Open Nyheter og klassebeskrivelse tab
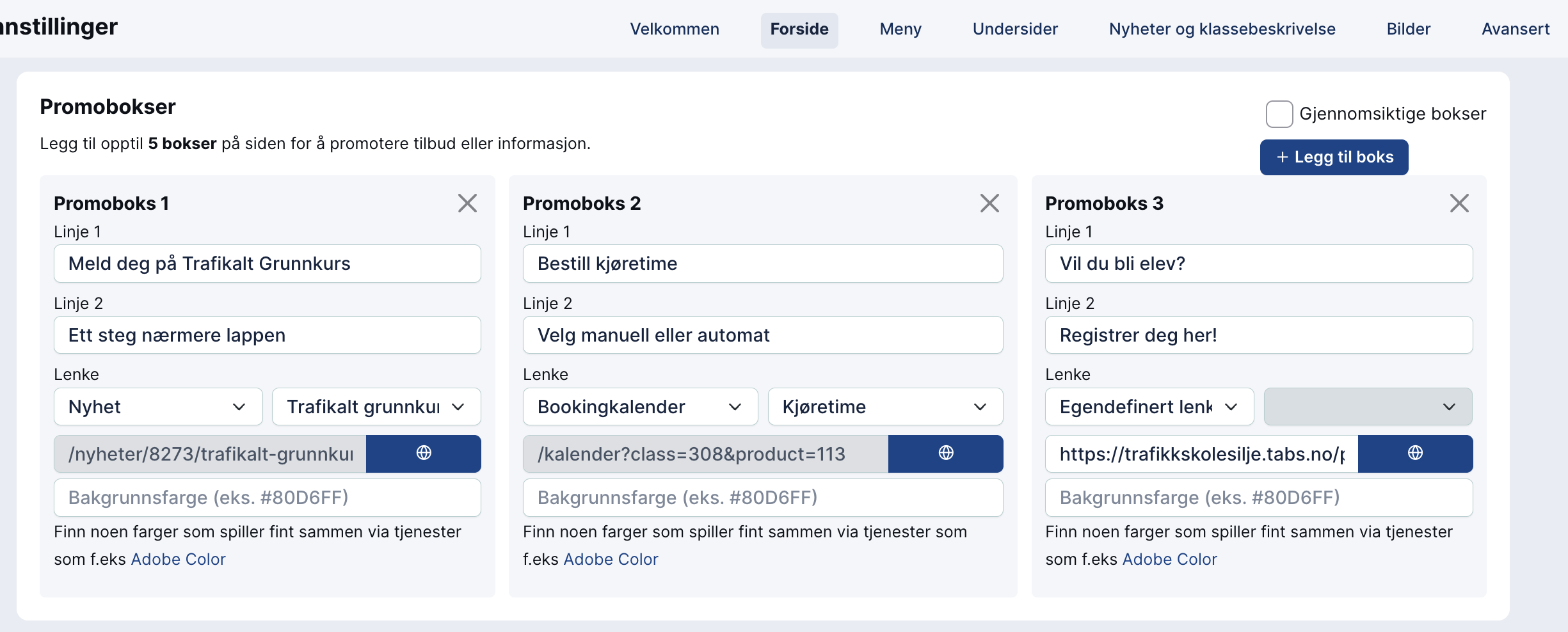1568x632 pixels. tap(1222, 29)
